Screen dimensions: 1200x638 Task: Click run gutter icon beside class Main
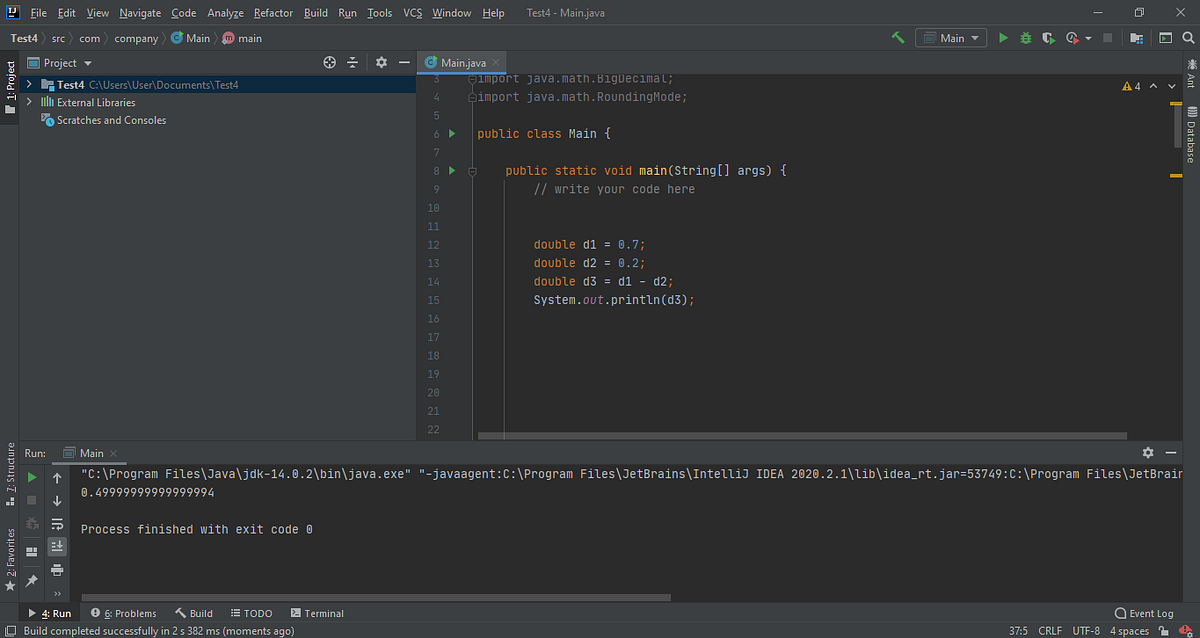click(x=452, y=134)
